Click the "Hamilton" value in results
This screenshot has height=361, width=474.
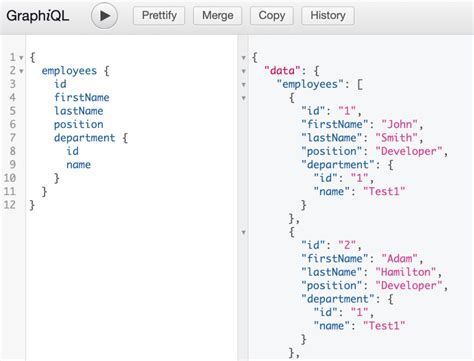[x=405, y=272]
